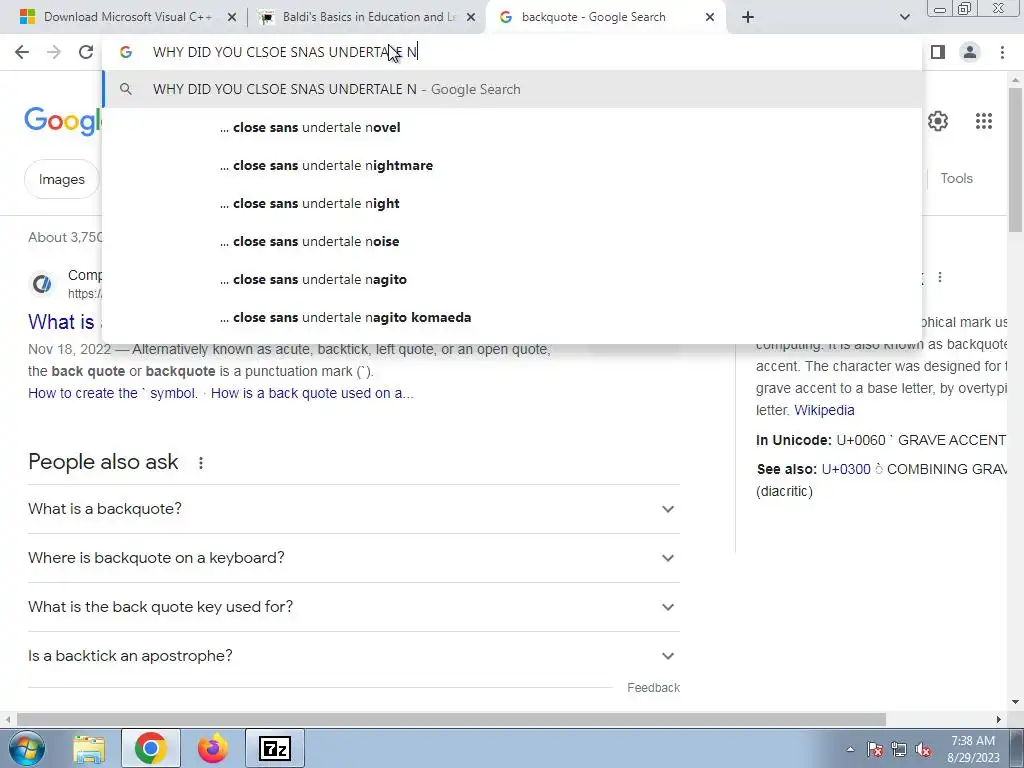
Task: Open the side panel icon
Action: pyautogui.click(x=938, y=52)
